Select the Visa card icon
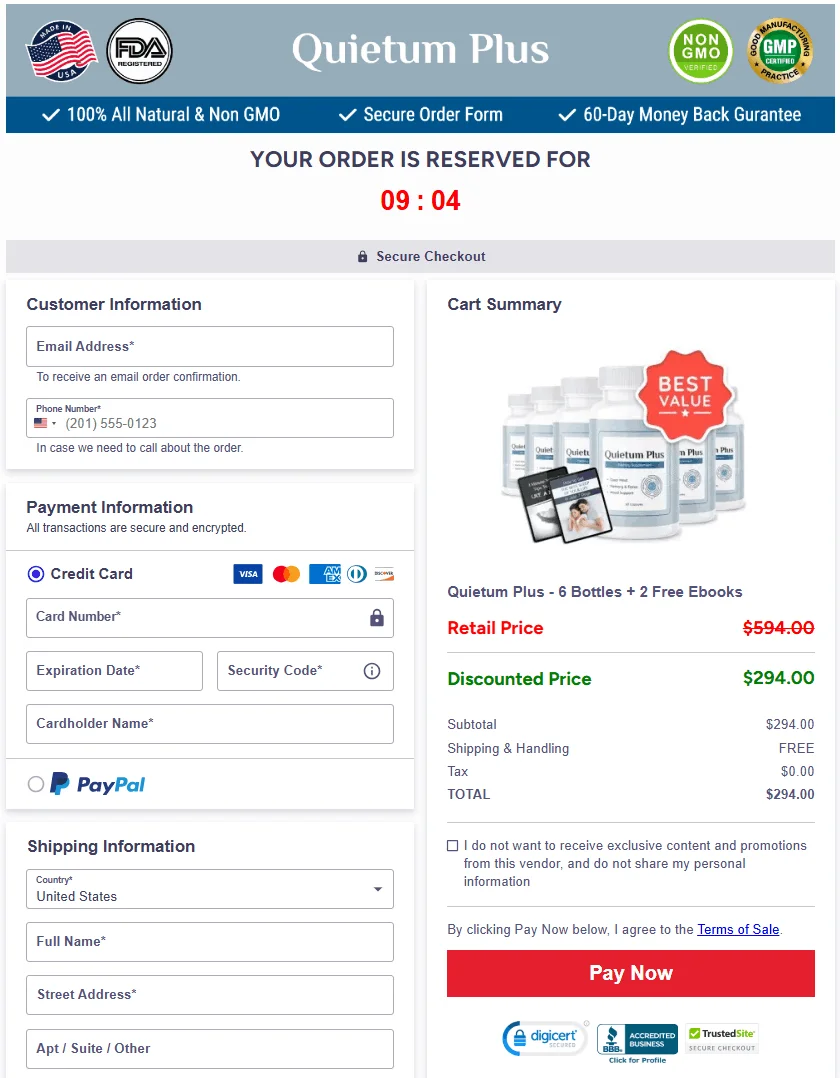The image size is (840, 1078). tap(247, 574)
